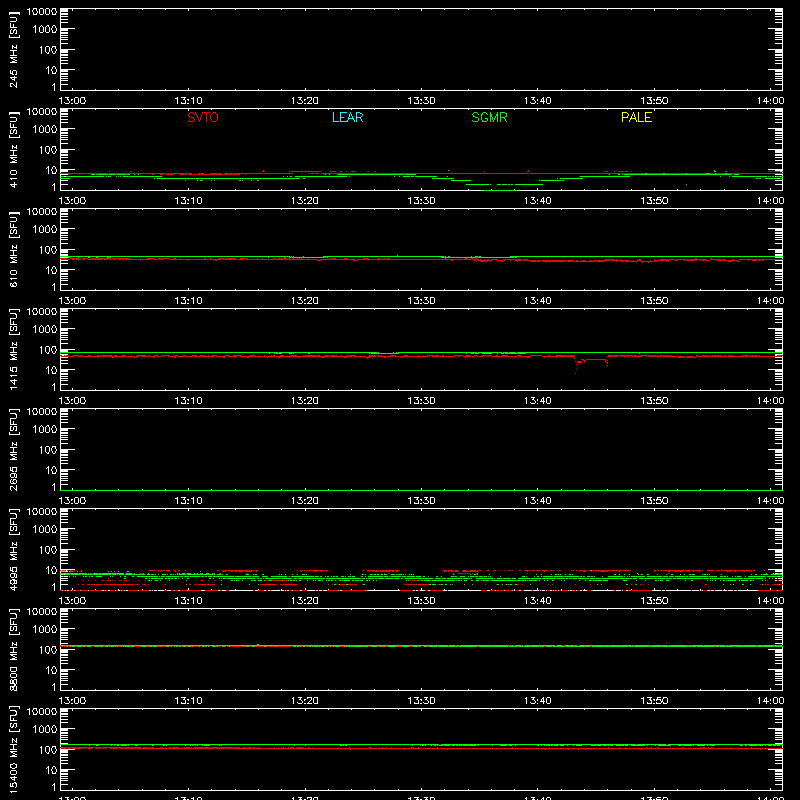Viewport: 800px width, 800px height.
Task: Click the 10000 y-axis label of 245 MHz panel
Action: coord(42,12)
